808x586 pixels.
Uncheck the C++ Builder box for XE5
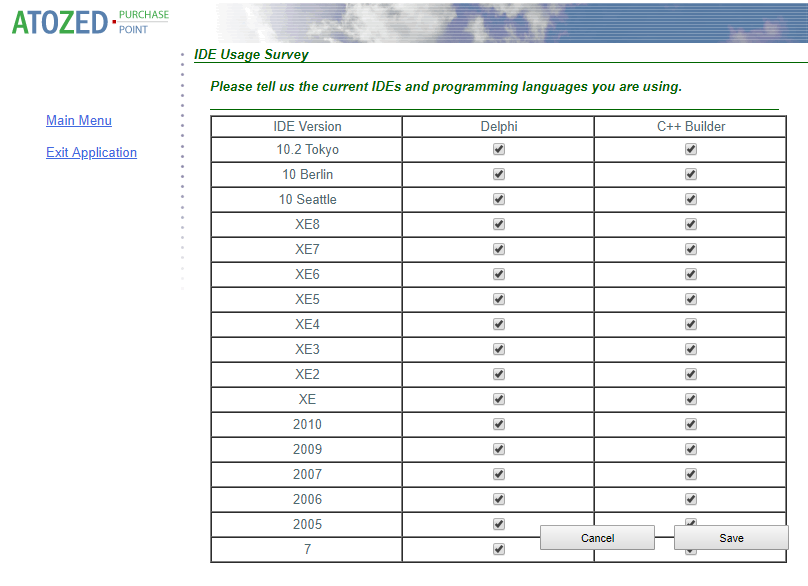[x=690, y=299]
